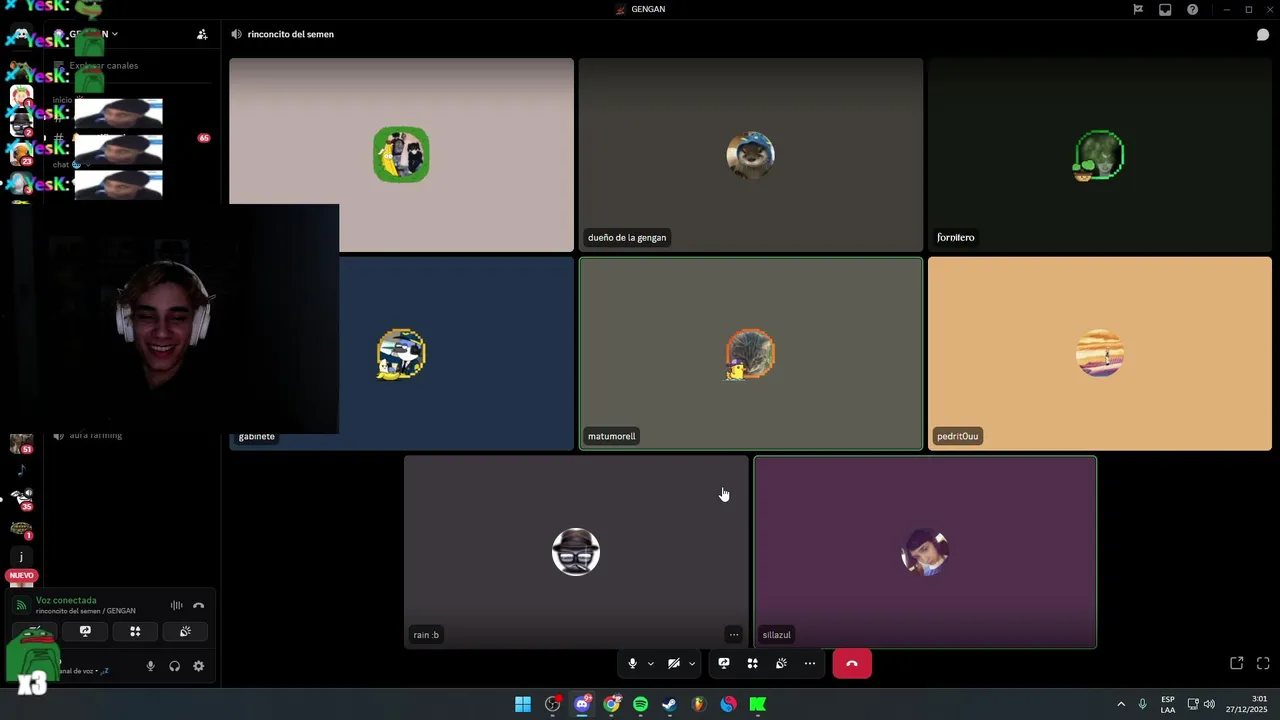Open the help question mark icon

(x=1193, y=9)
